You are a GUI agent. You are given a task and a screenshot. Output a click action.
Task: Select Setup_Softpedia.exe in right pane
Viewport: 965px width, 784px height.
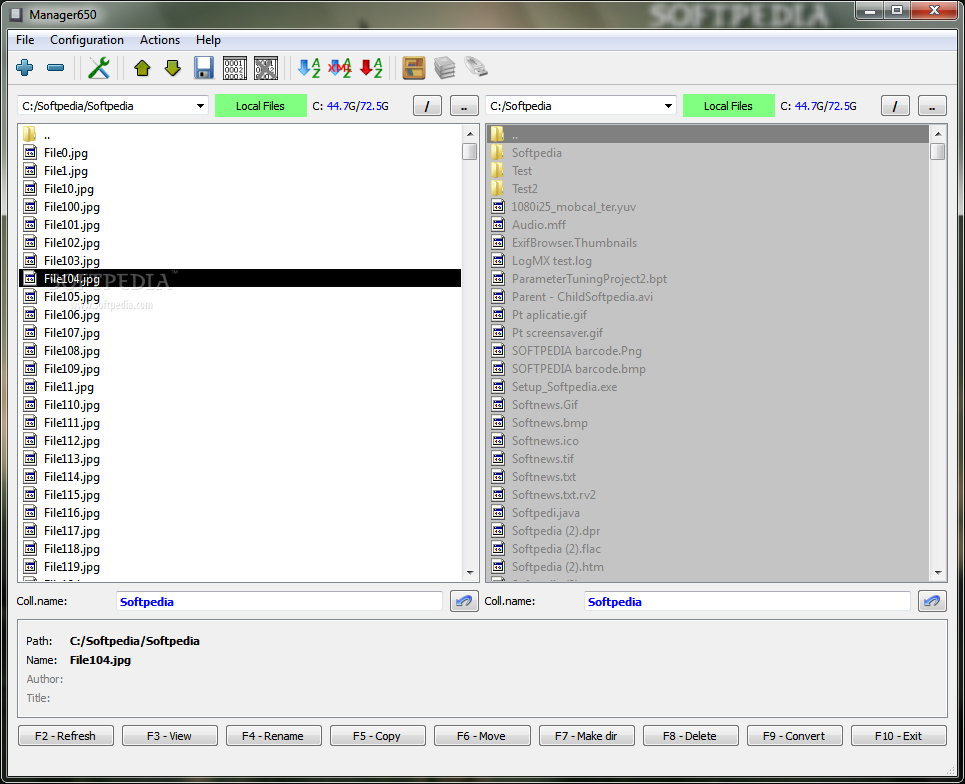pos(708,386)
